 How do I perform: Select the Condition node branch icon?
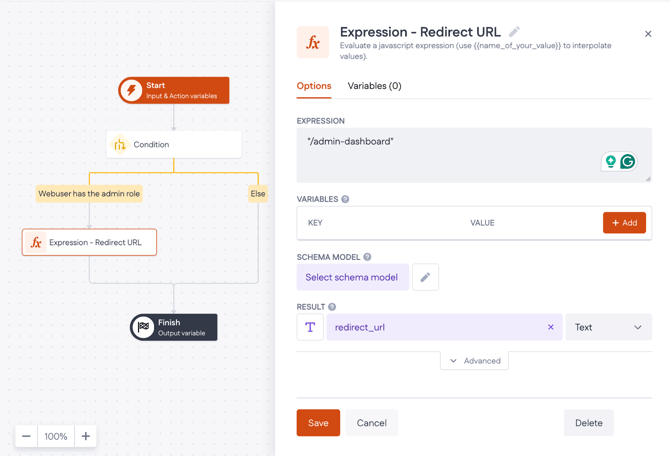[120, 145]
